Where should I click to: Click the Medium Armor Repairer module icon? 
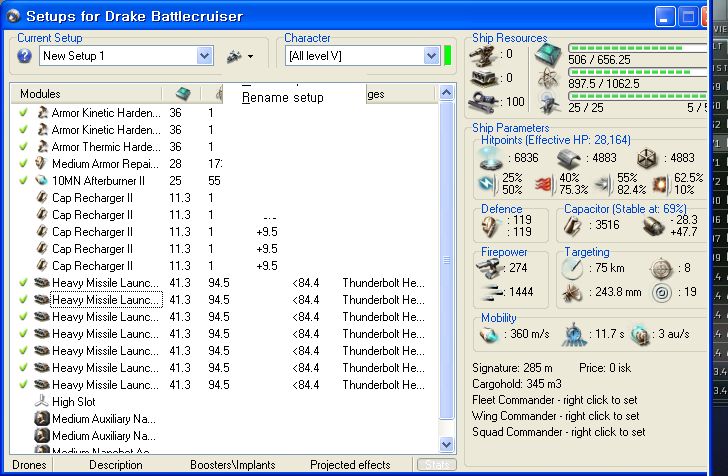pos(41,163)
